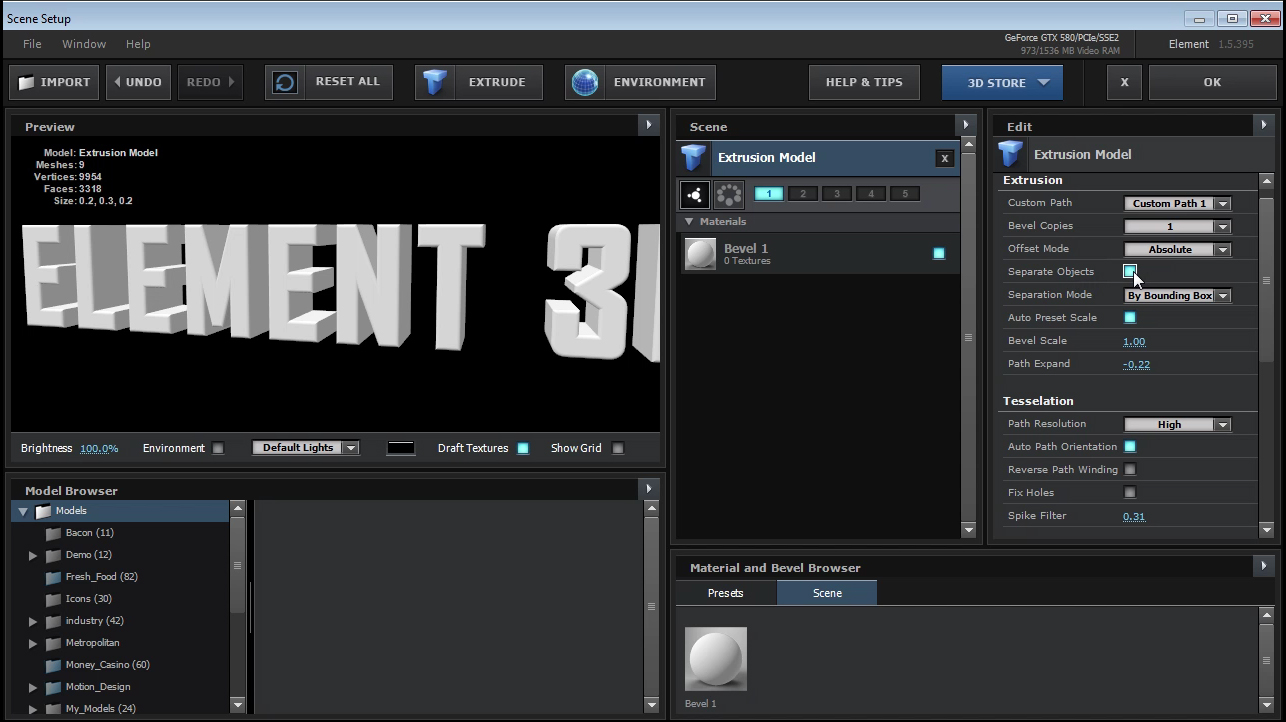Open the 3D Store dropdown

[1002, 82]
